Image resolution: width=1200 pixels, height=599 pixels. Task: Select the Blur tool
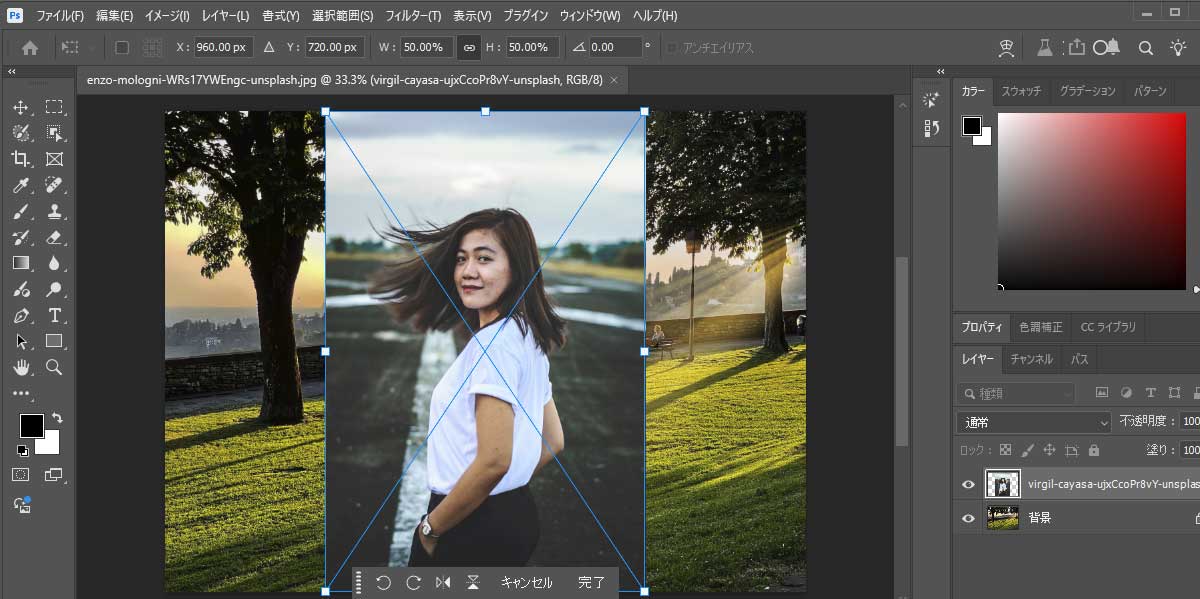(54, 263)
